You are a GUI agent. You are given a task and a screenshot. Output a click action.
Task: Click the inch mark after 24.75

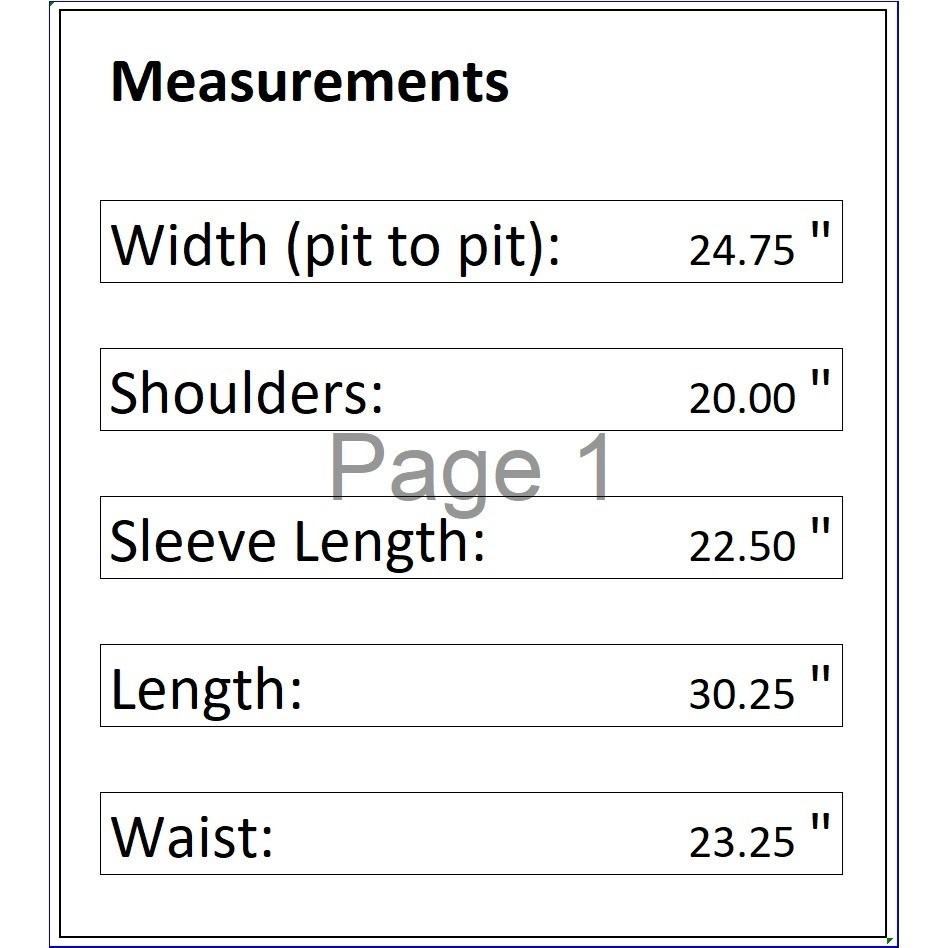[x=820, y=236]
